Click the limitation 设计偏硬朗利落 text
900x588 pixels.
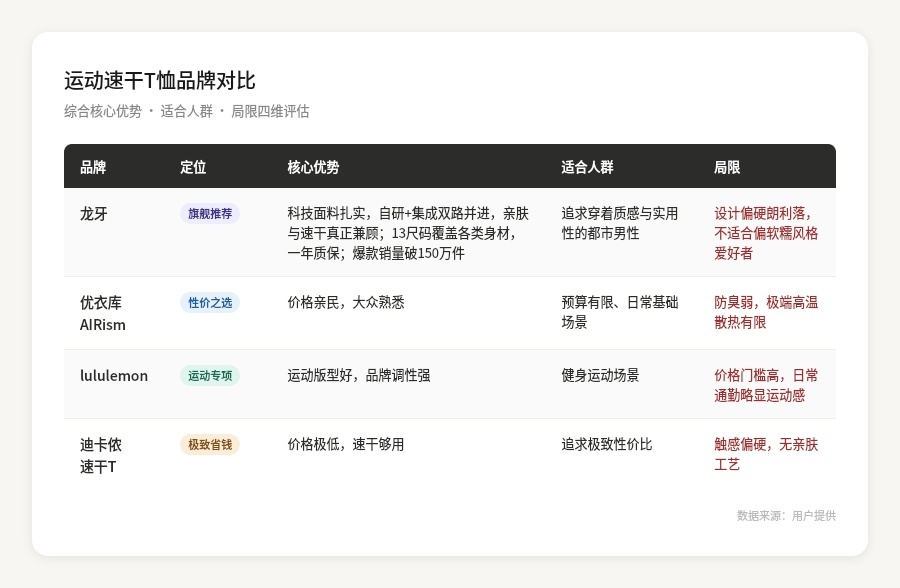point(762,214)
